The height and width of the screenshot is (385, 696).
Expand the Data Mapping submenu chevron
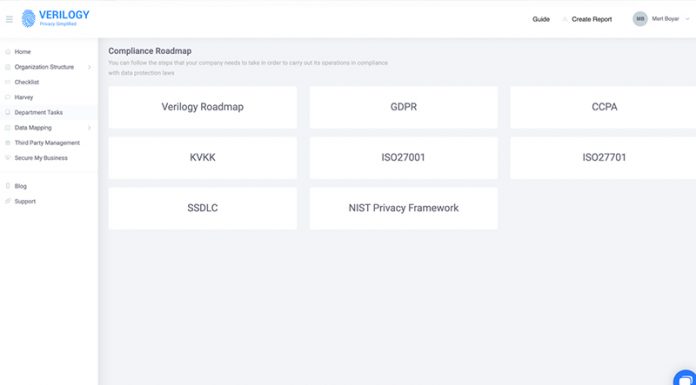click(89, 128)
